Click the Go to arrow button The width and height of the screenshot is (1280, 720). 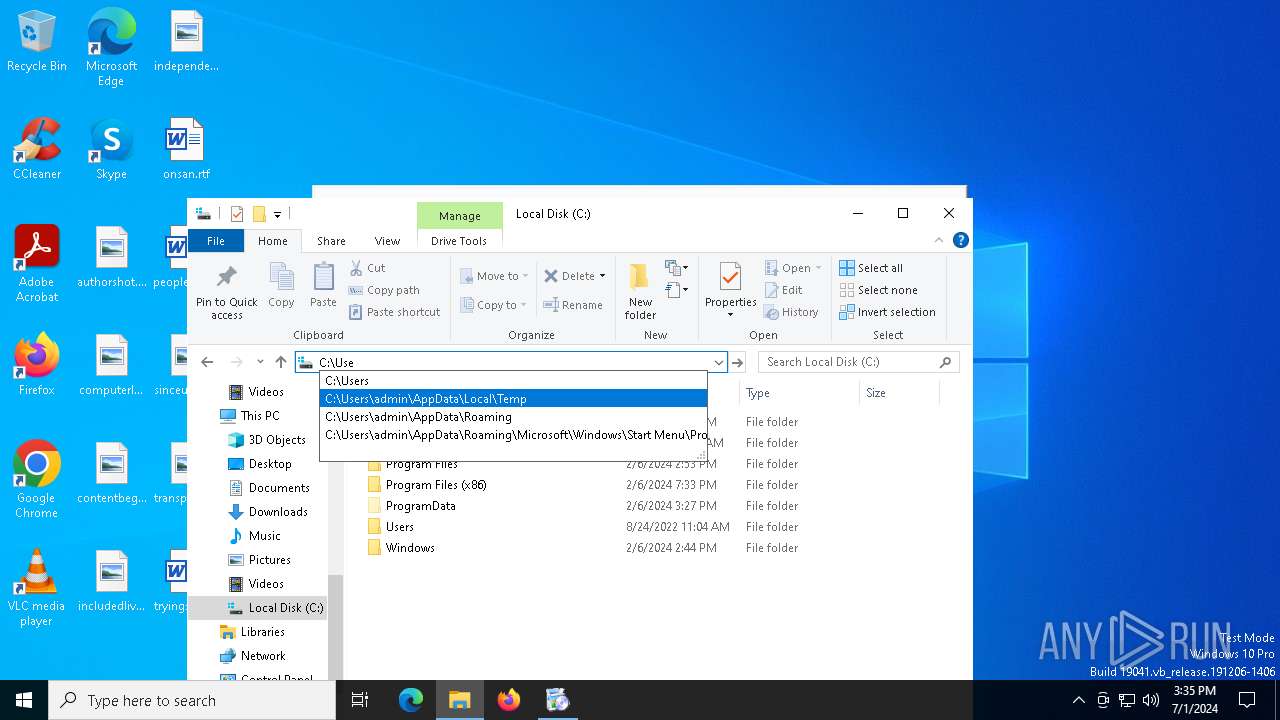tap(737, 362)
